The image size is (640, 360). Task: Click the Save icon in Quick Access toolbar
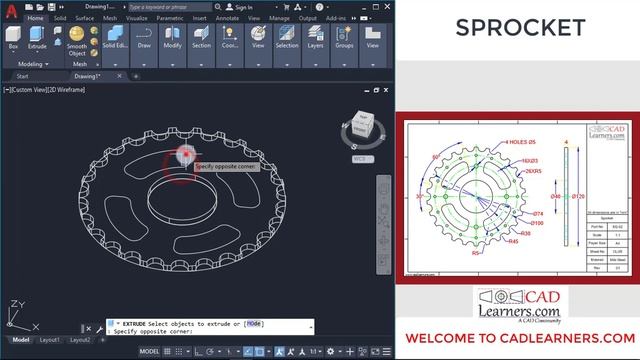[51, 7]
